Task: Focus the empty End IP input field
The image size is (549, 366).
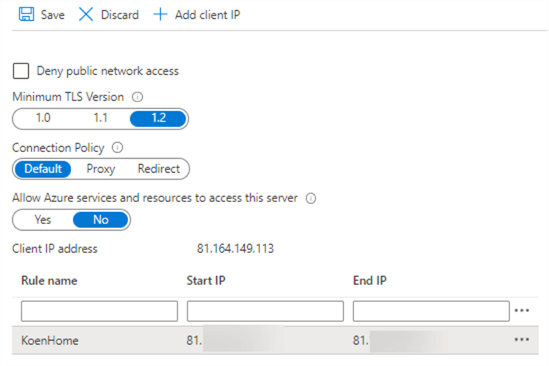Action: (x=431, y=311)
